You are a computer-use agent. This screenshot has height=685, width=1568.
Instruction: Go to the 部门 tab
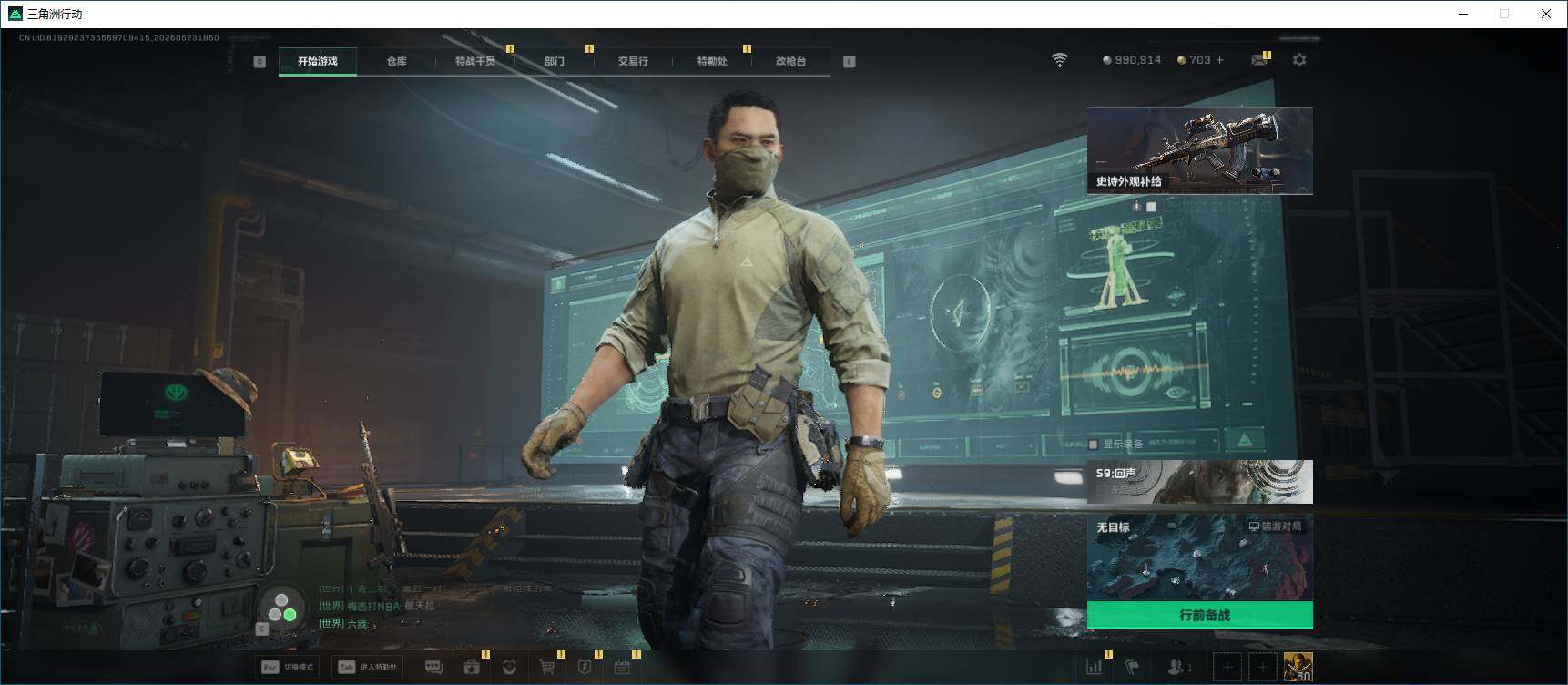[555, 61]
